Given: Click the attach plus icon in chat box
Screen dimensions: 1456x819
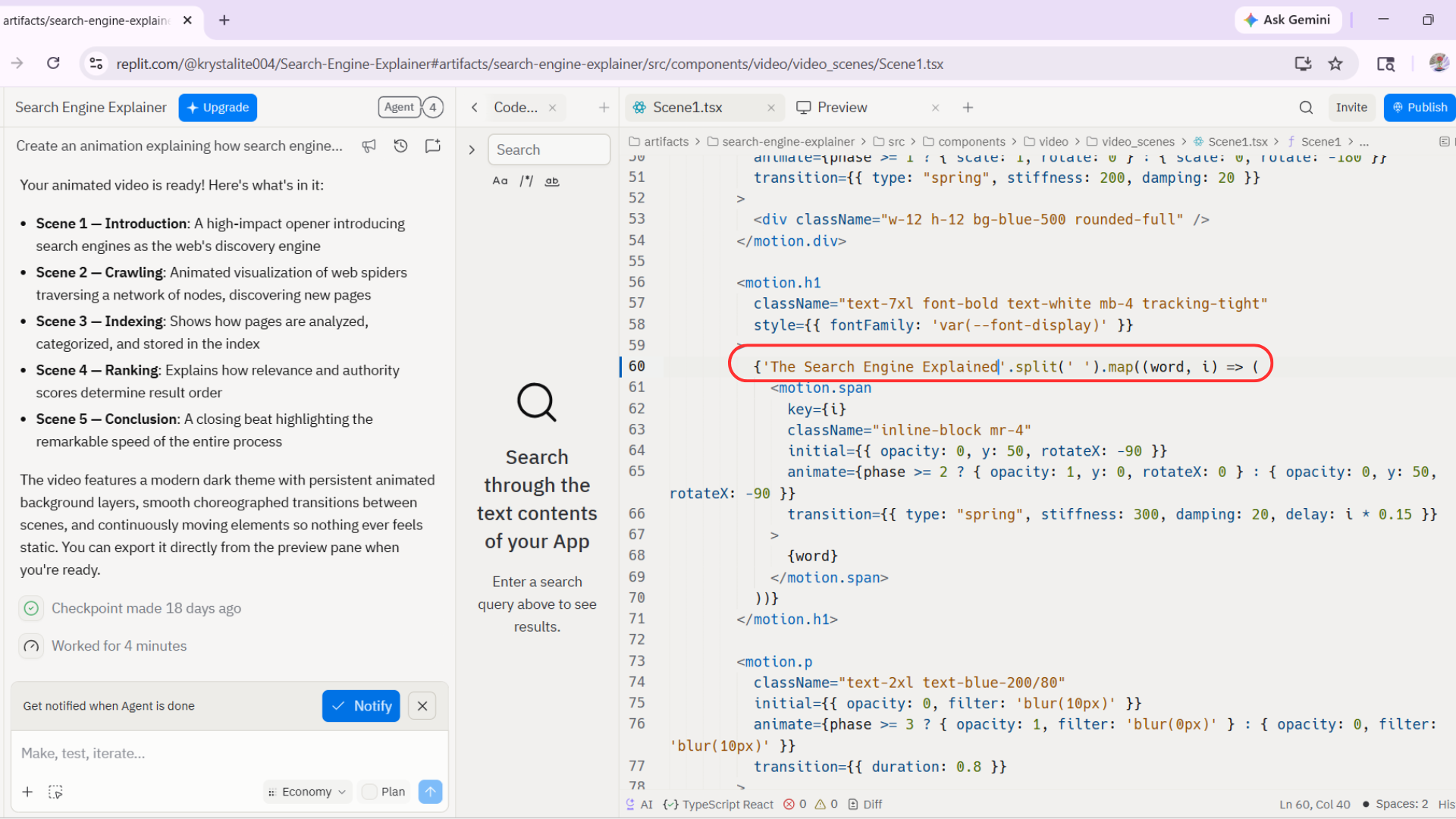Looking at the screenshot, I should point(27,792).
